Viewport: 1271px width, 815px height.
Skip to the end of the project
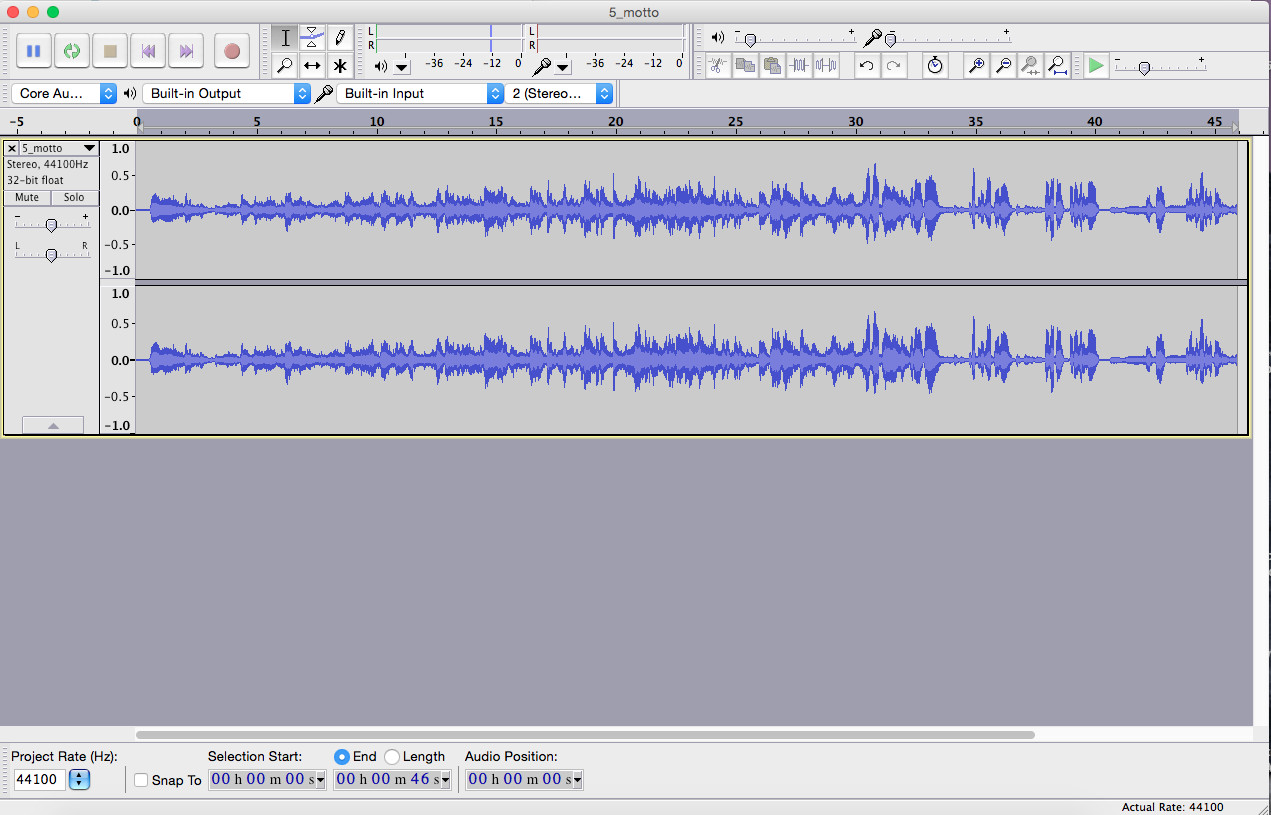coord(187,51)
